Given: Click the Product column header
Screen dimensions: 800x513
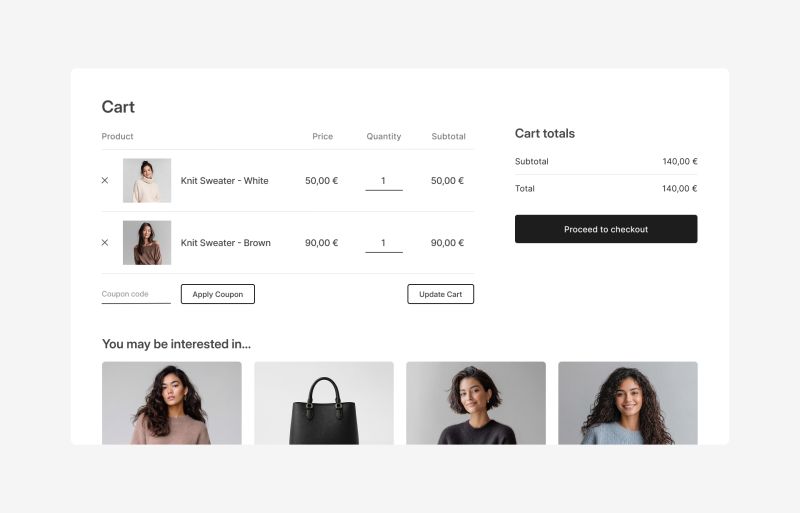Looking at the screenshot, I should click(x=117, y=136).
